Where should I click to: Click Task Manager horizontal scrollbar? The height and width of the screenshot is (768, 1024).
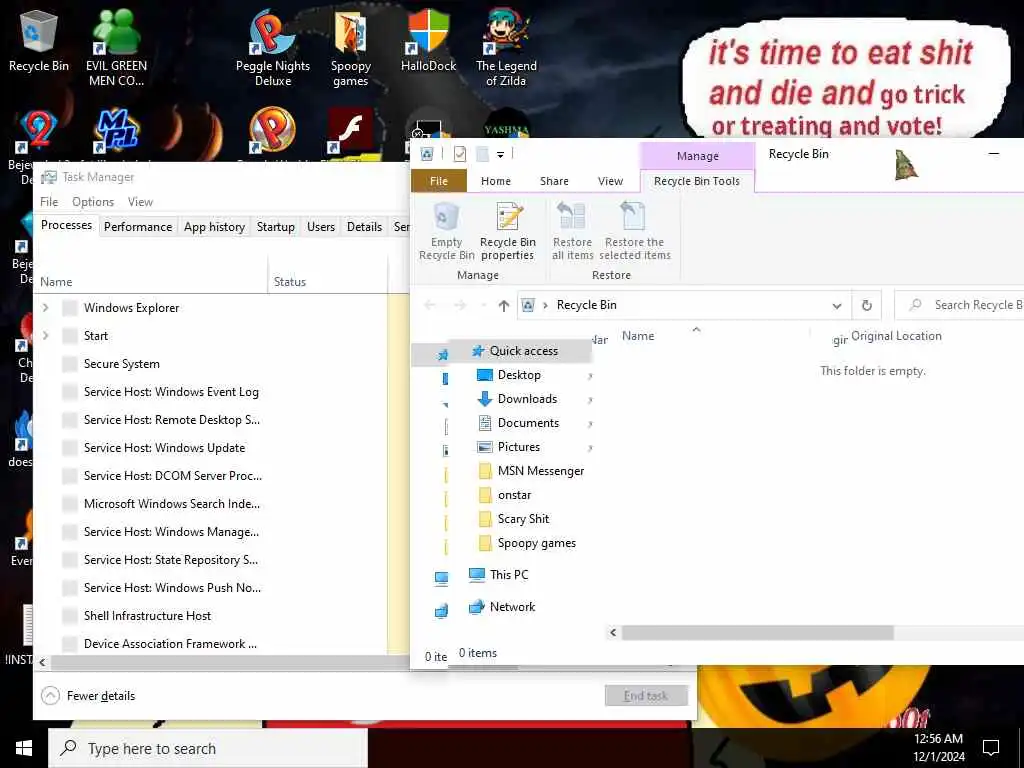(x=230, y=662)
